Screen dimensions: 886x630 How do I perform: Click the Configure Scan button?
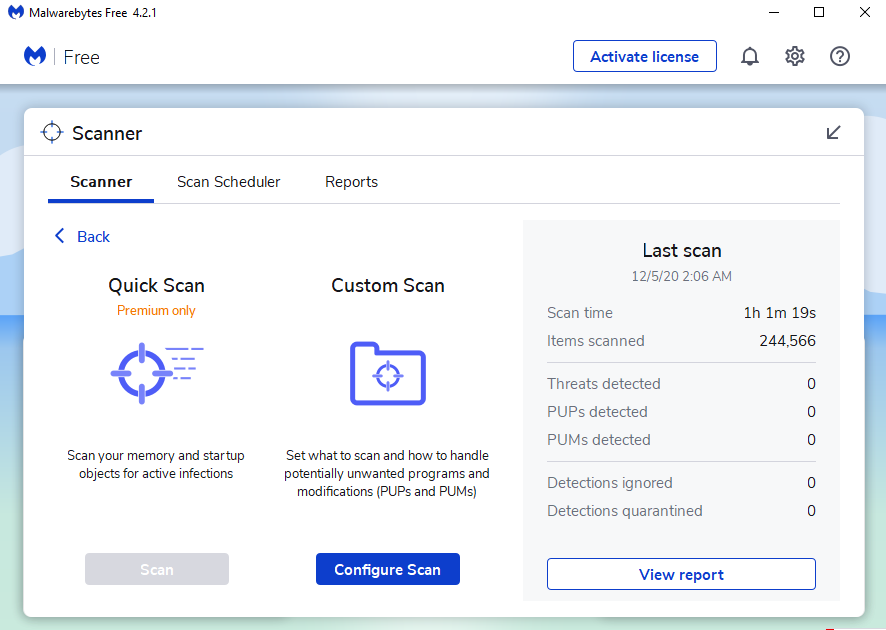pos(388,569)
